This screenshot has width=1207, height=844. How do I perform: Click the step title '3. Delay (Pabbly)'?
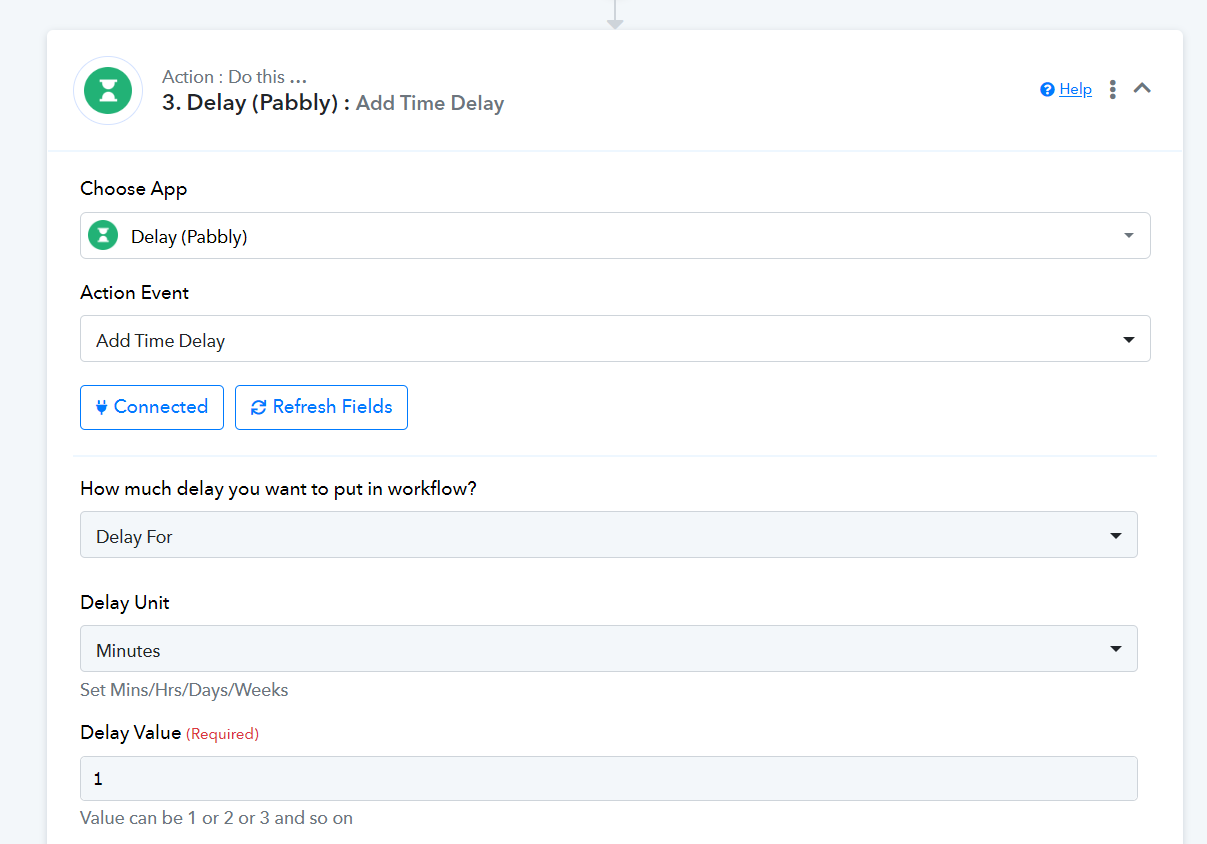(x=250, y=103)
